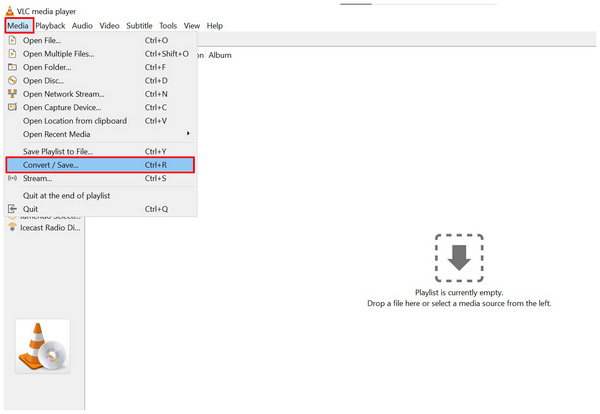The height and width of the screenshot is (414, 600).
Task: Select Open Location from clipboard
Action: coord(100,121)
